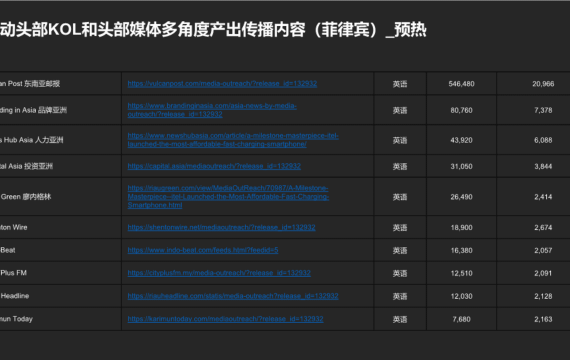This screenshot has height=360, width=570.
Task: Select the cell showing 16,380
Action: click(x=461, y=250)
